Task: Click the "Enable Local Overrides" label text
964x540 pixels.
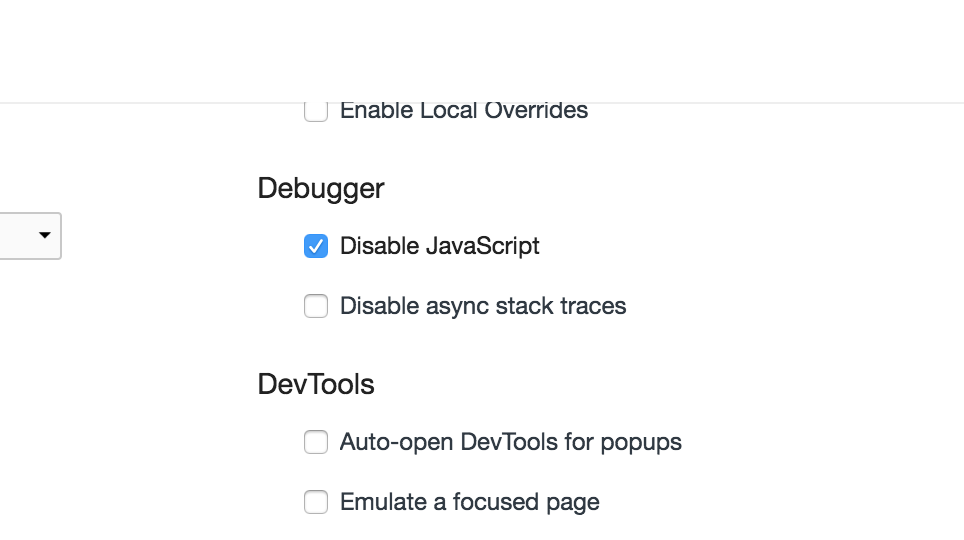Action: [464, 110]
